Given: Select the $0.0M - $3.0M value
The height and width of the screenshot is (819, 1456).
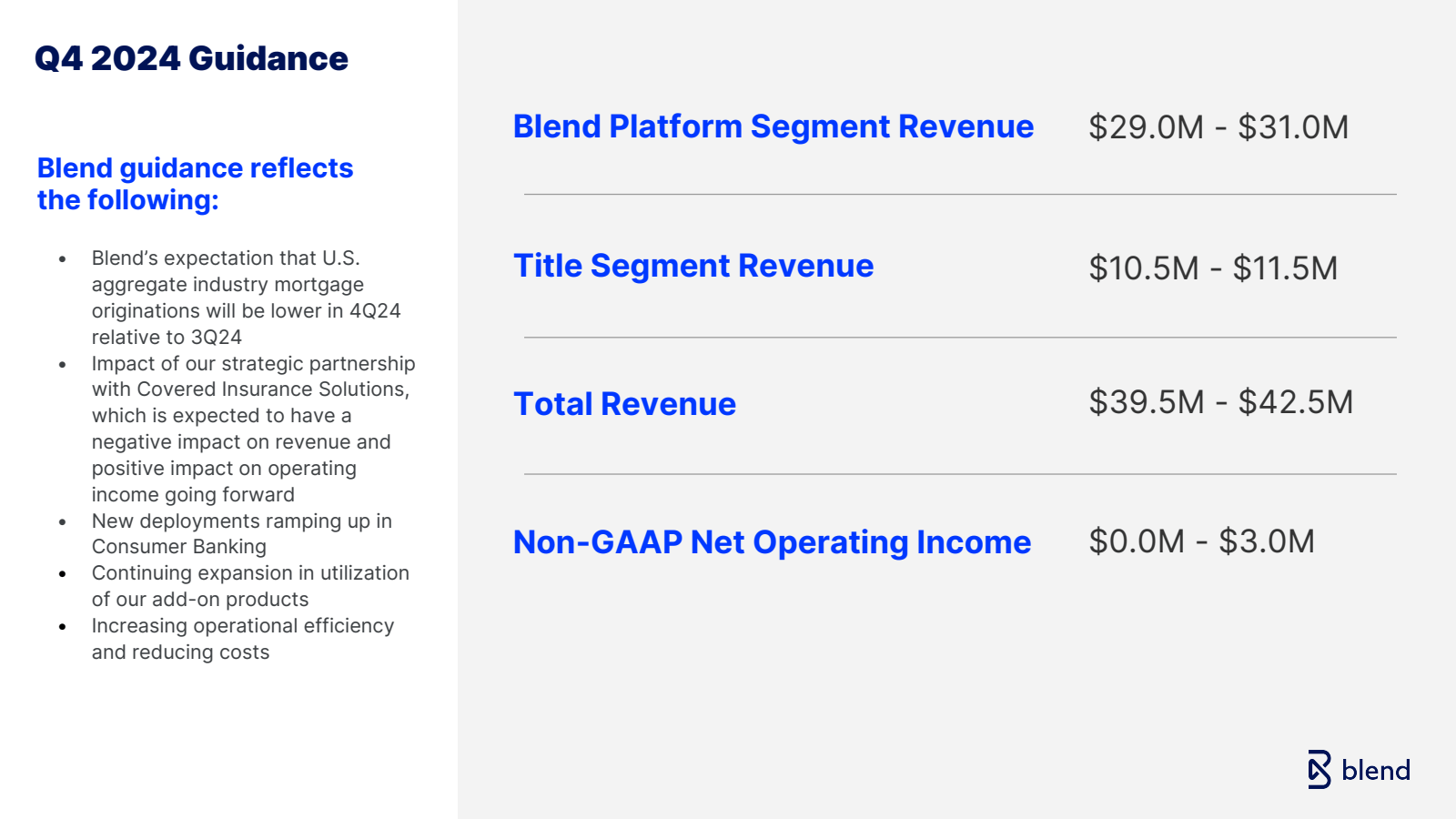Looking at the screenshot, I should pyautogui.click(x=1201, y=541).
